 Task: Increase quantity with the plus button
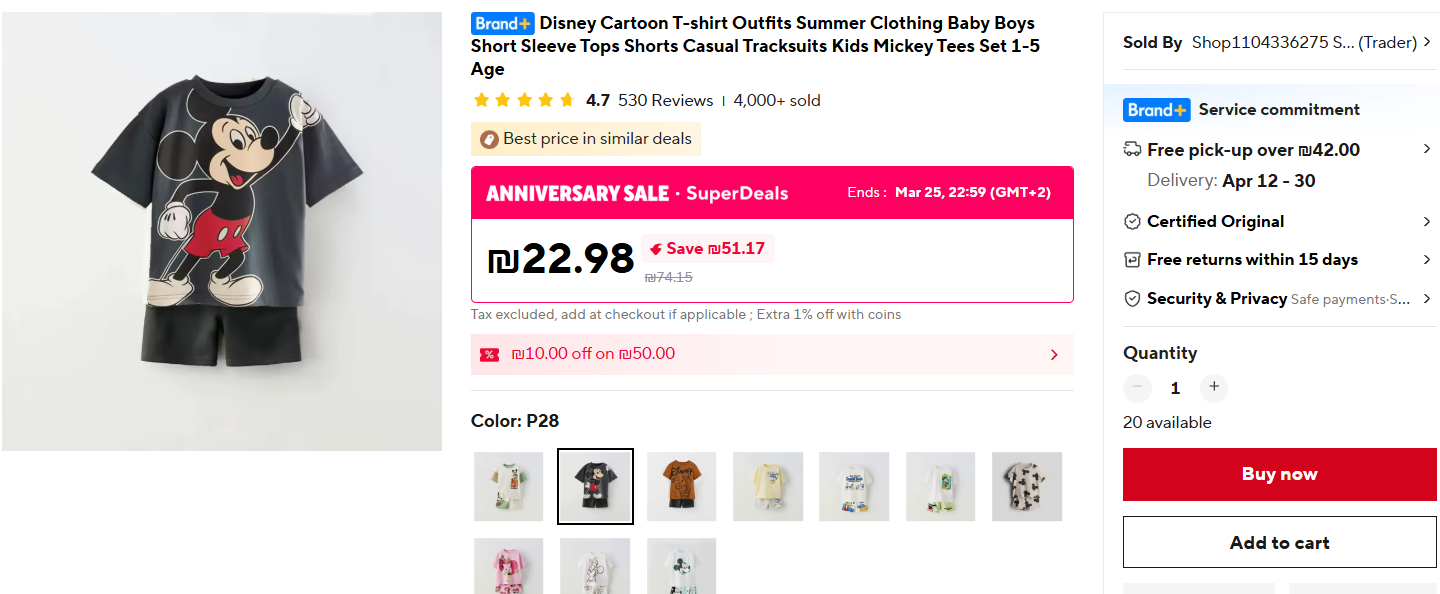1214,387
